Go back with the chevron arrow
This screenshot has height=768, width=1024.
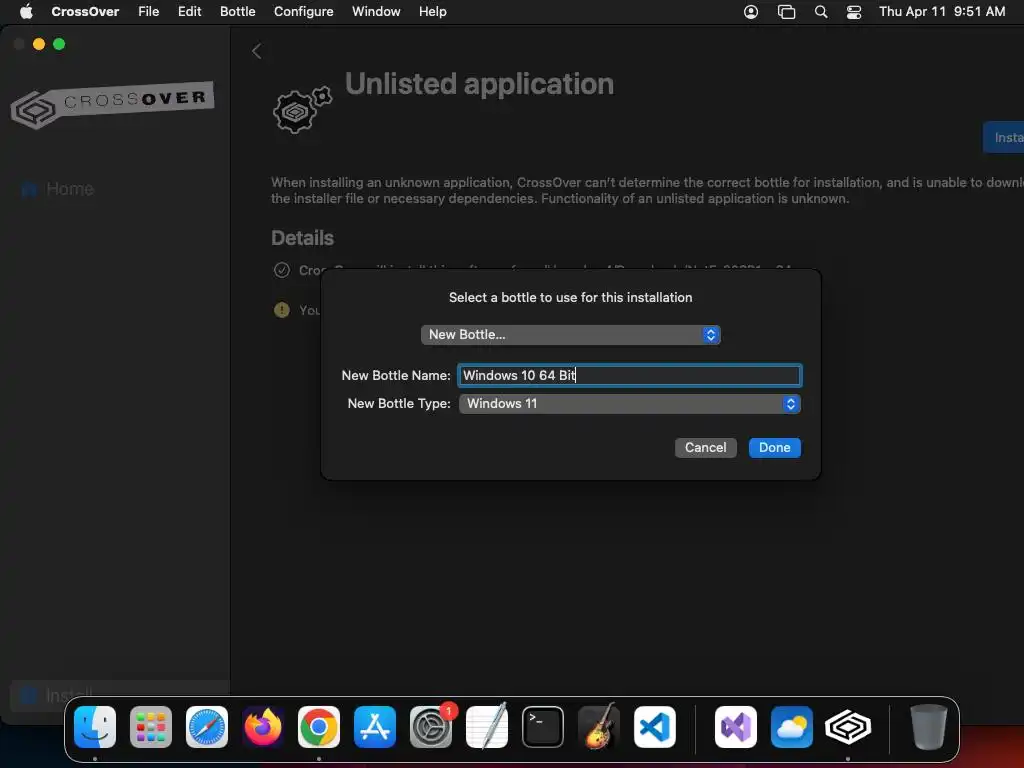[x=257, y=51]
